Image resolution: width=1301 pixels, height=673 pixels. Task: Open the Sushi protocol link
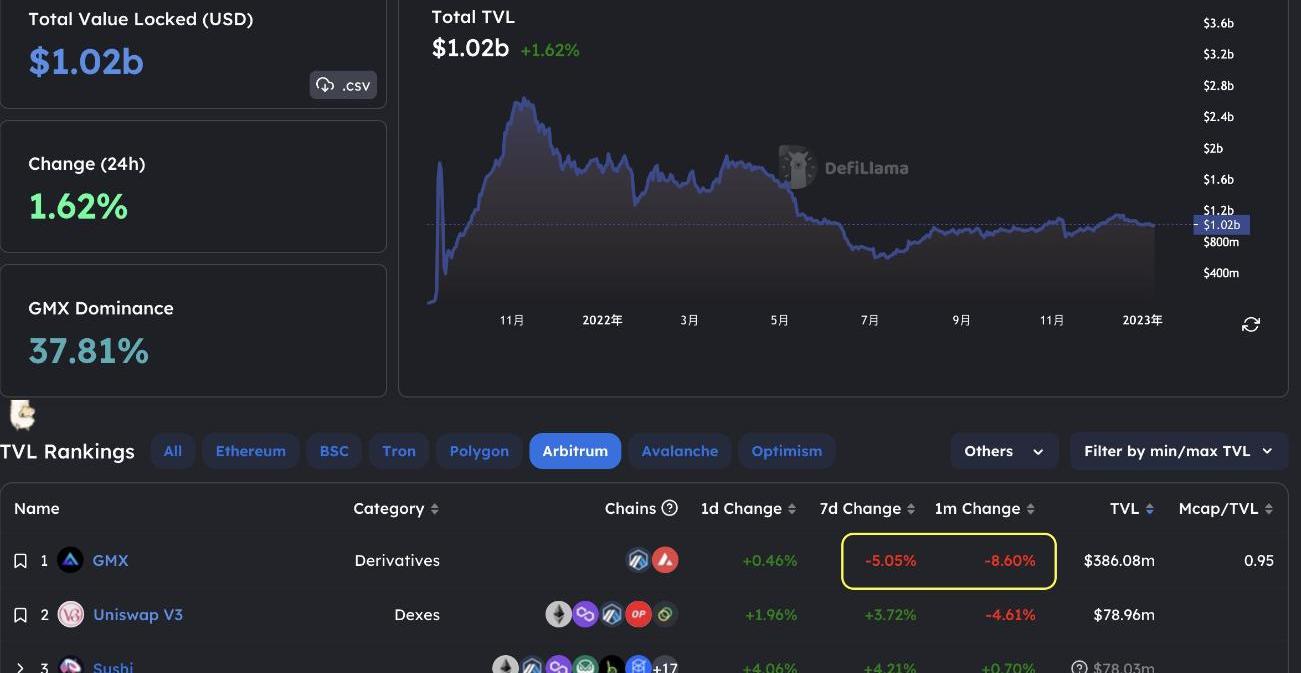(113, 667)
